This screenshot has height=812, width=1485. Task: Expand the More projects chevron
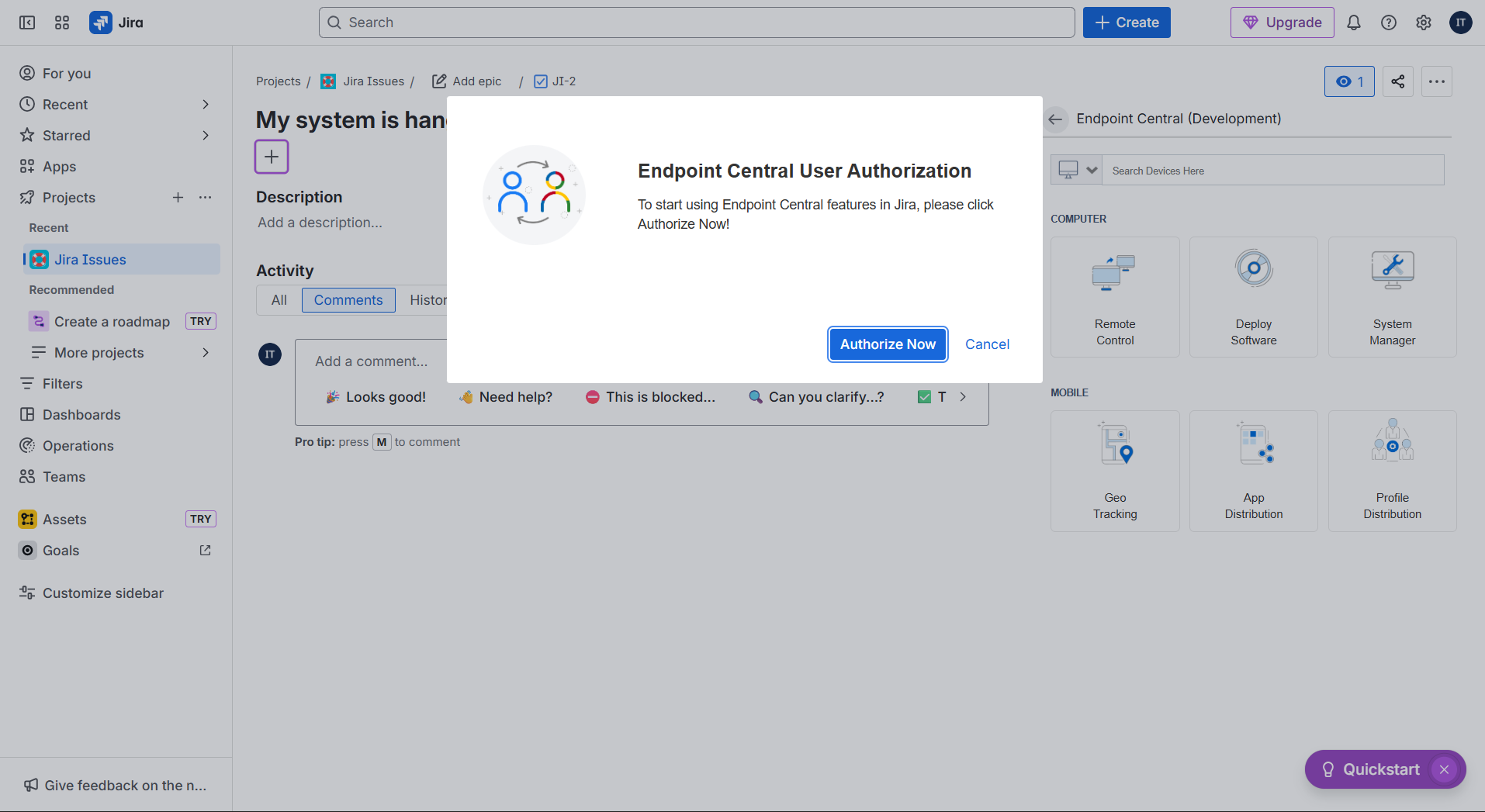click(x=206, y=352)
